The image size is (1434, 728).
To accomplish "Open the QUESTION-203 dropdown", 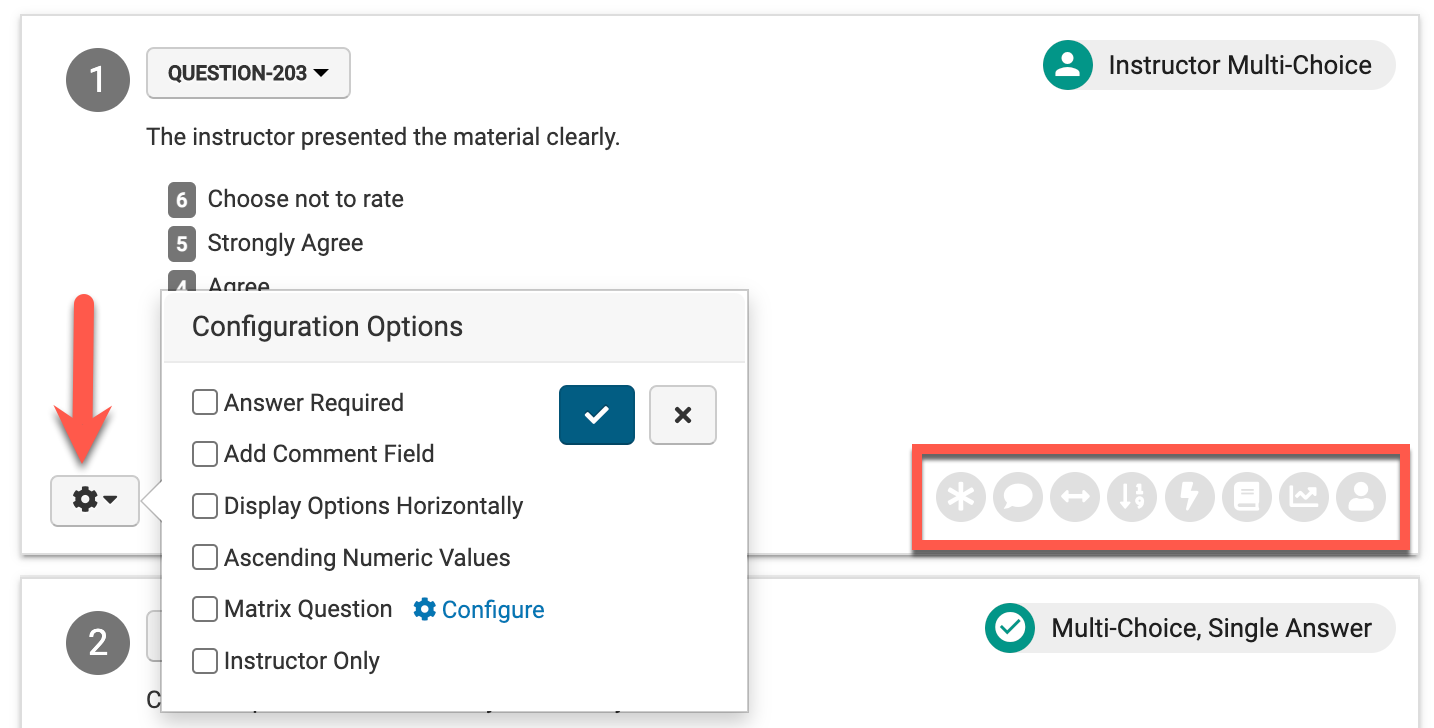I will pyautogui.click(x=248, y=73).
